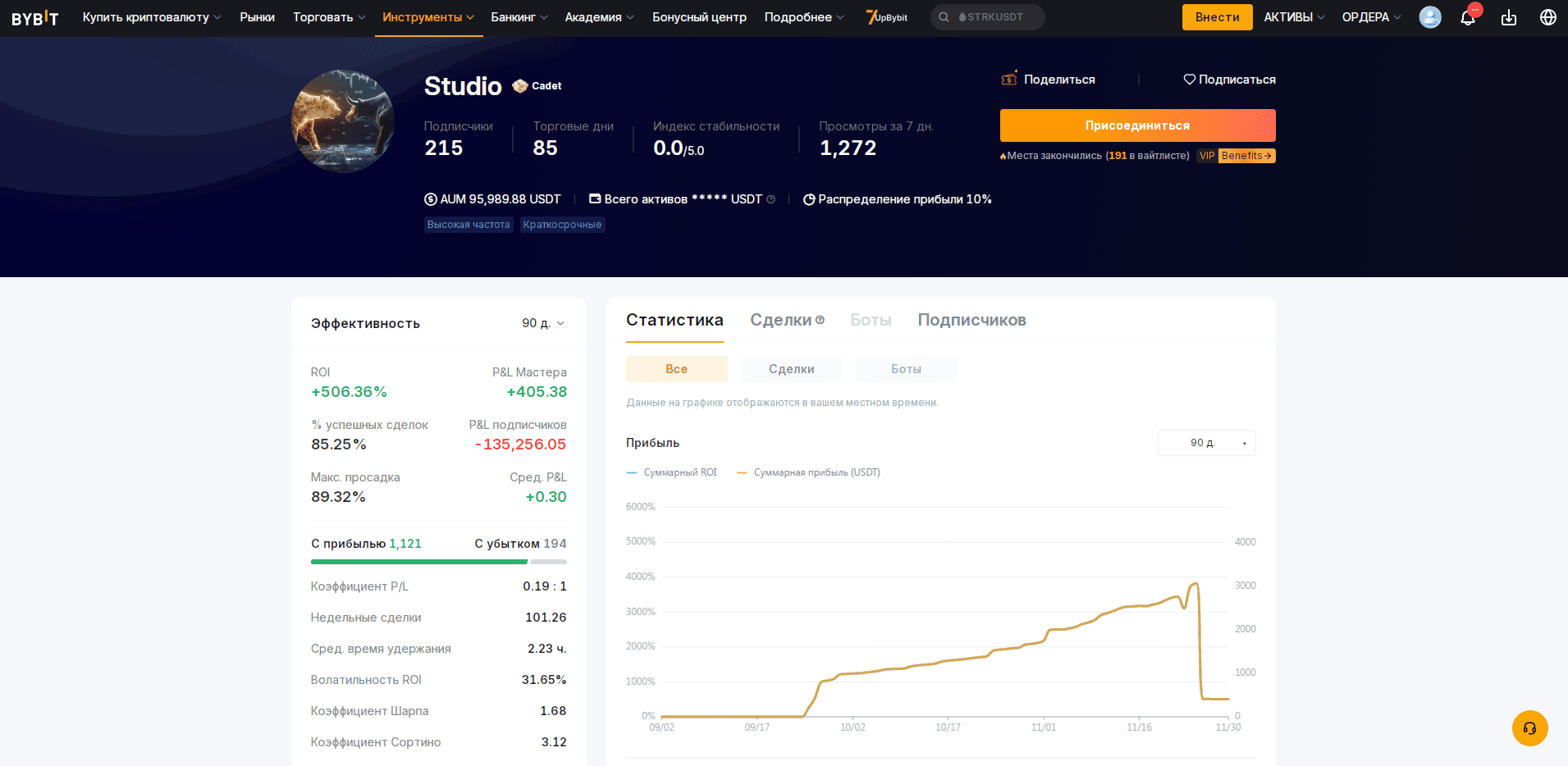Click the download app icon
The height and width of the screenshot is (766, 1568).
point(1509,17)
